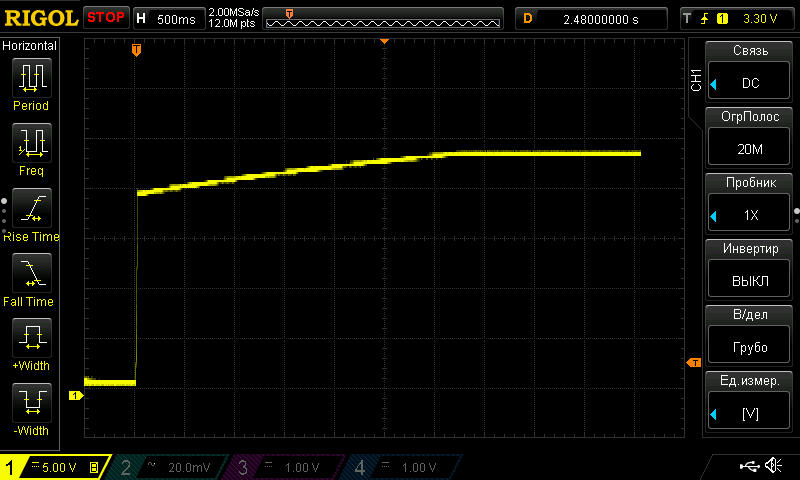Click the waveform memory position bar
This screenshot has width=800, height=480.
pos(385,18)
